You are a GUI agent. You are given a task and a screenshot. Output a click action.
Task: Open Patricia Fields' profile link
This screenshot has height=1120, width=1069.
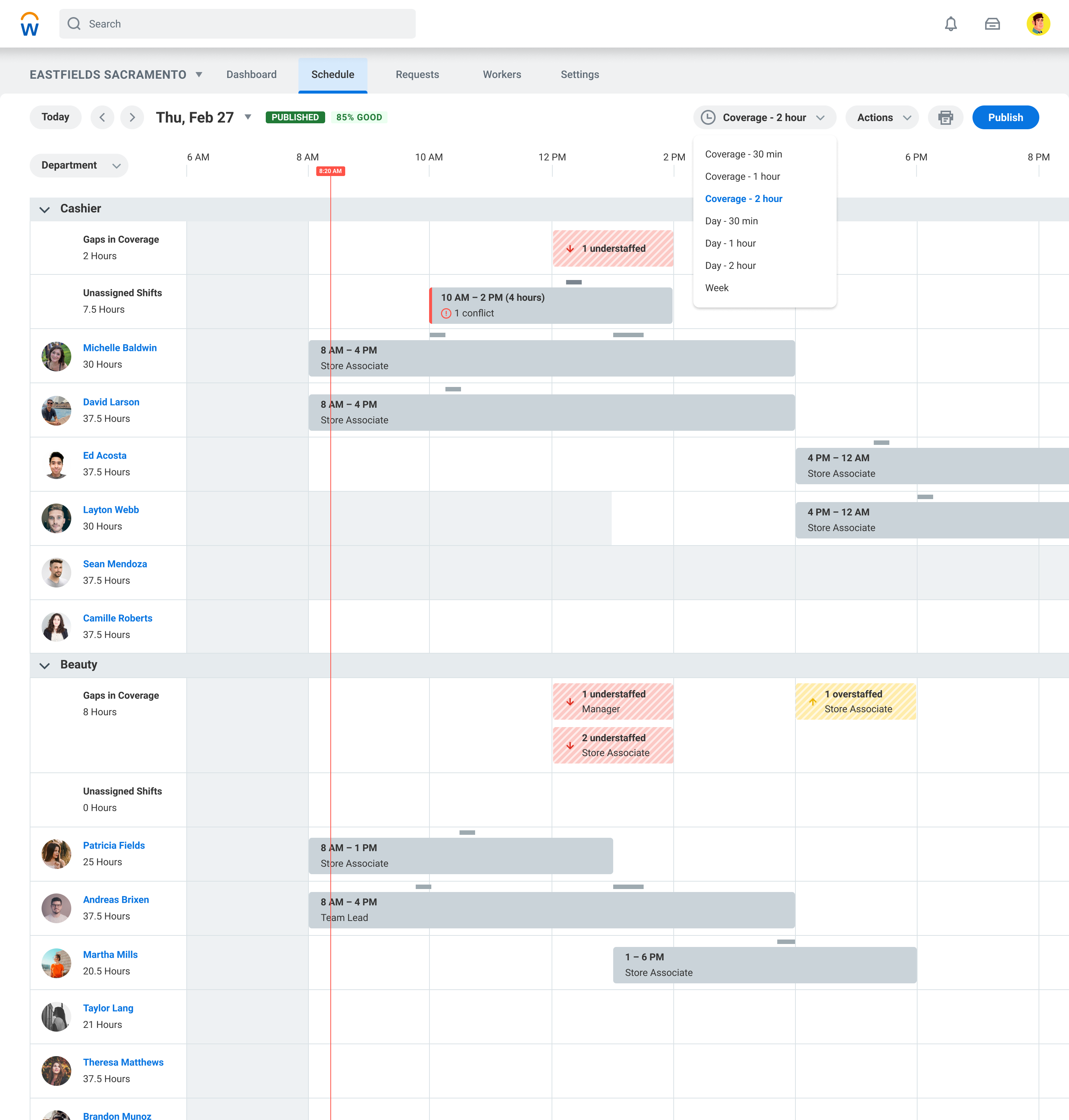point(114,845)
